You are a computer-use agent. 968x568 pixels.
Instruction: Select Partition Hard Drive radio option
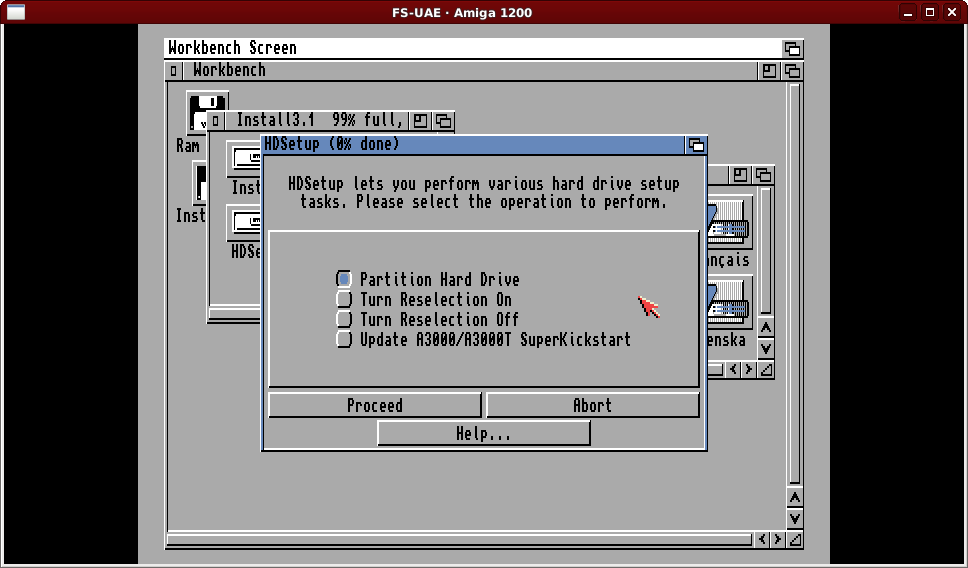click(x=344, y=280)
